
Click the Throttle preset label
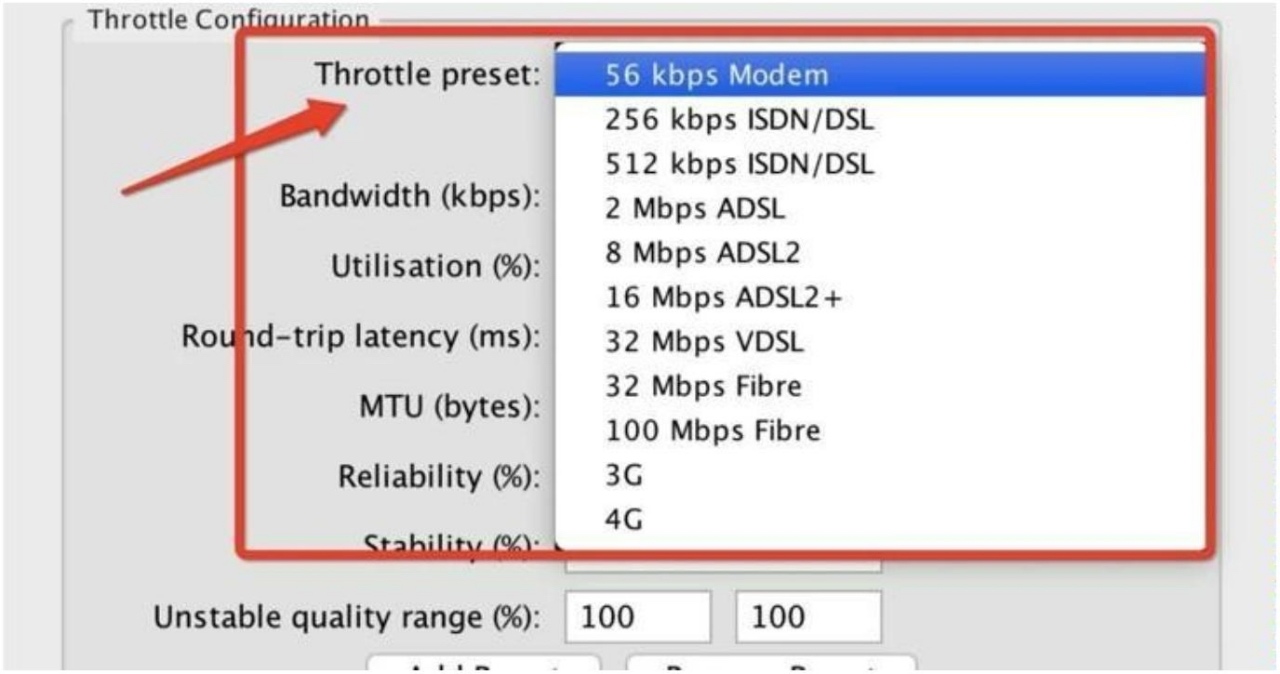tap(428, 74)
